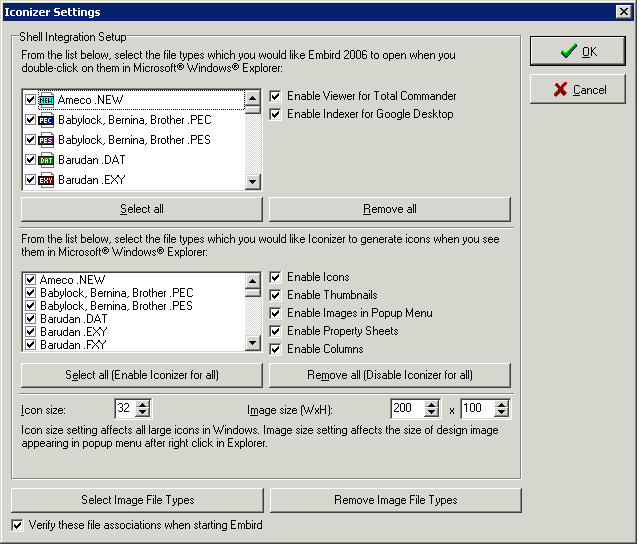Click Remove all (Disable Iconizer for all)
The image size is (640, 544).
click(x=390, y=375)
